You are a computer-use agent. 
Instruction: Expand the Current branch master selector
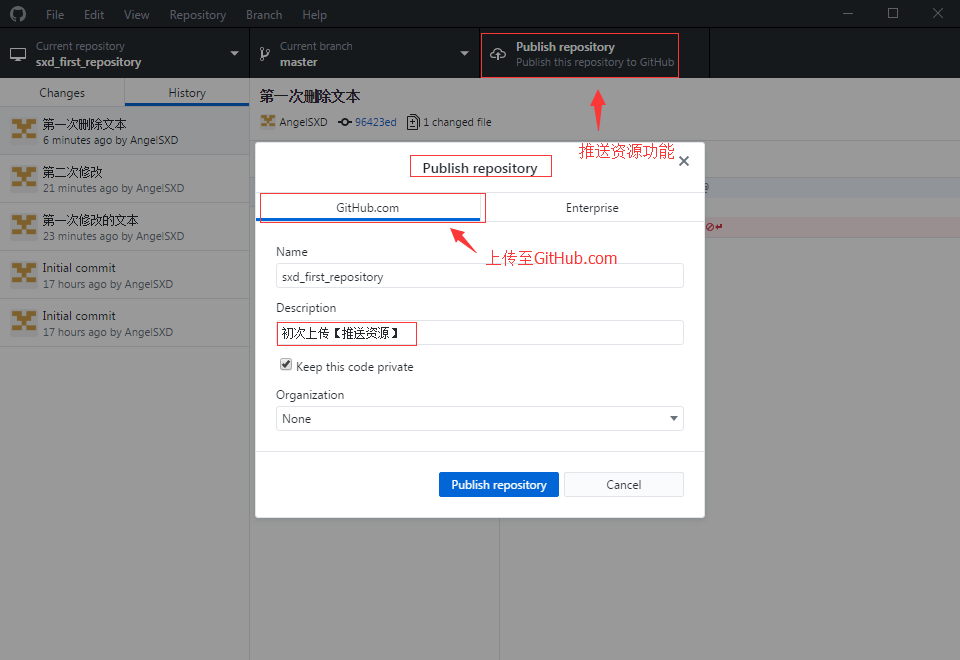[x=364, y=53]
